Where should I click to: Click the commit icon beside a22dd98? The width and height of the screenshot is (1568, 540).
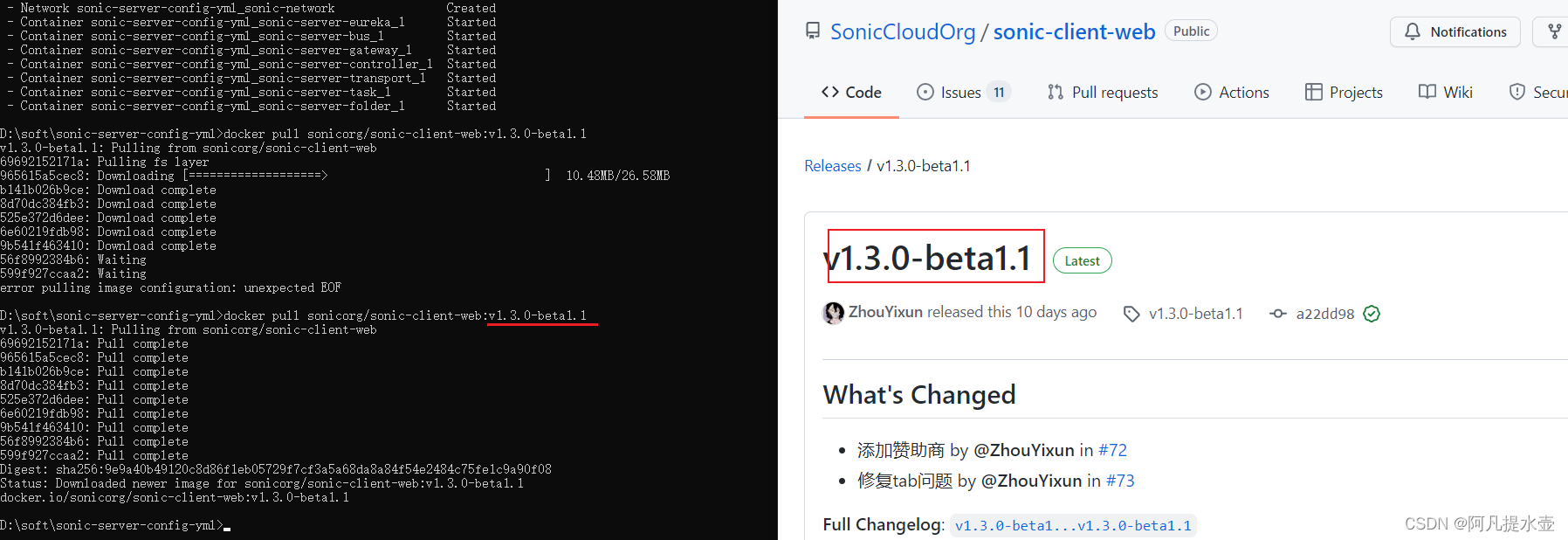[x=1278, y=314]
